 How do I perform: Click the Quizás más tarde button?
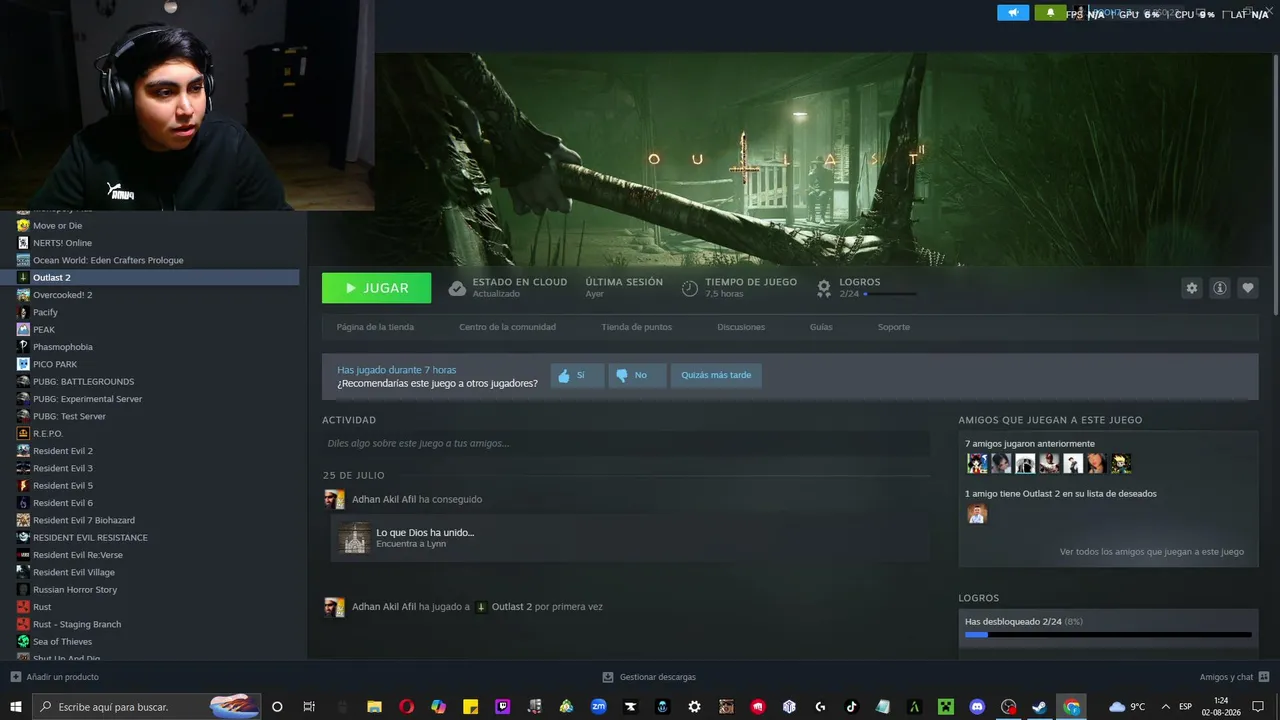coord(716,376)
